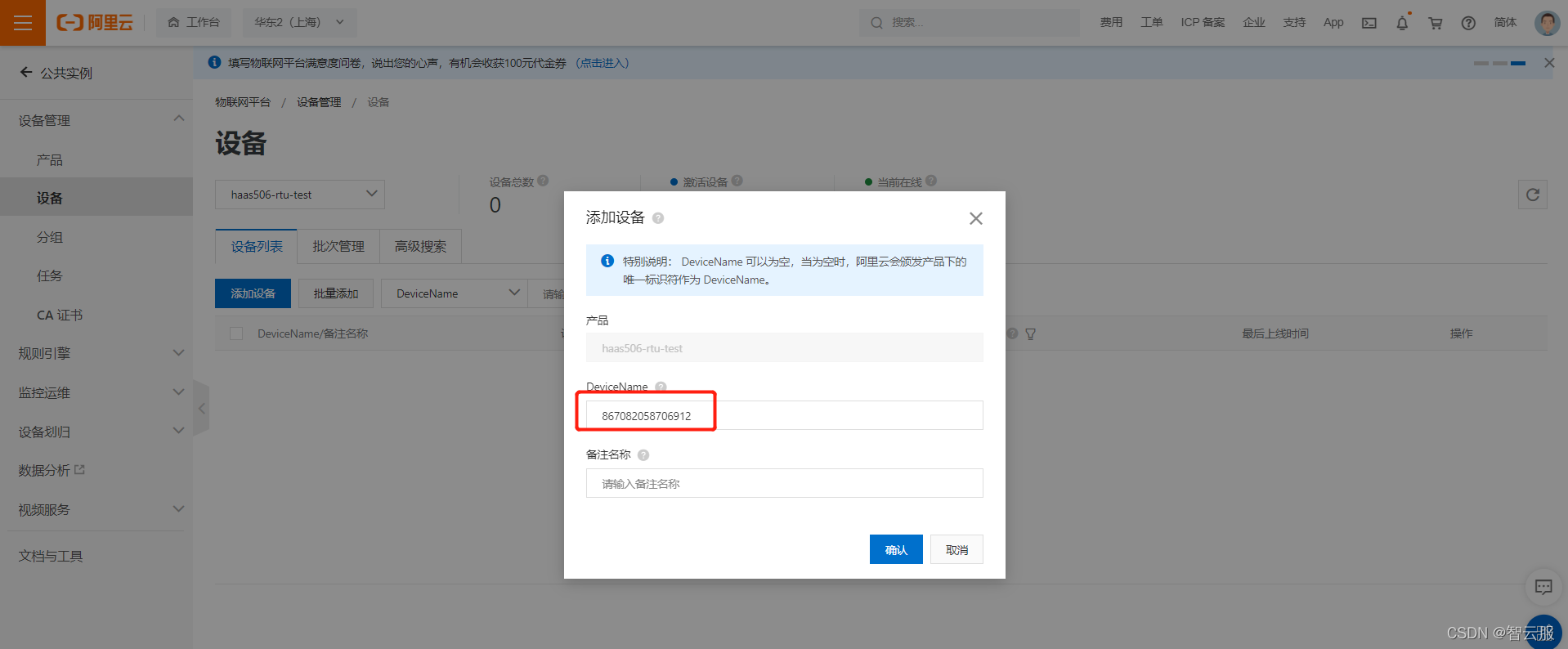Open 数据分析 external link
Screen dimensions: 1568x649
coord(52,471)
